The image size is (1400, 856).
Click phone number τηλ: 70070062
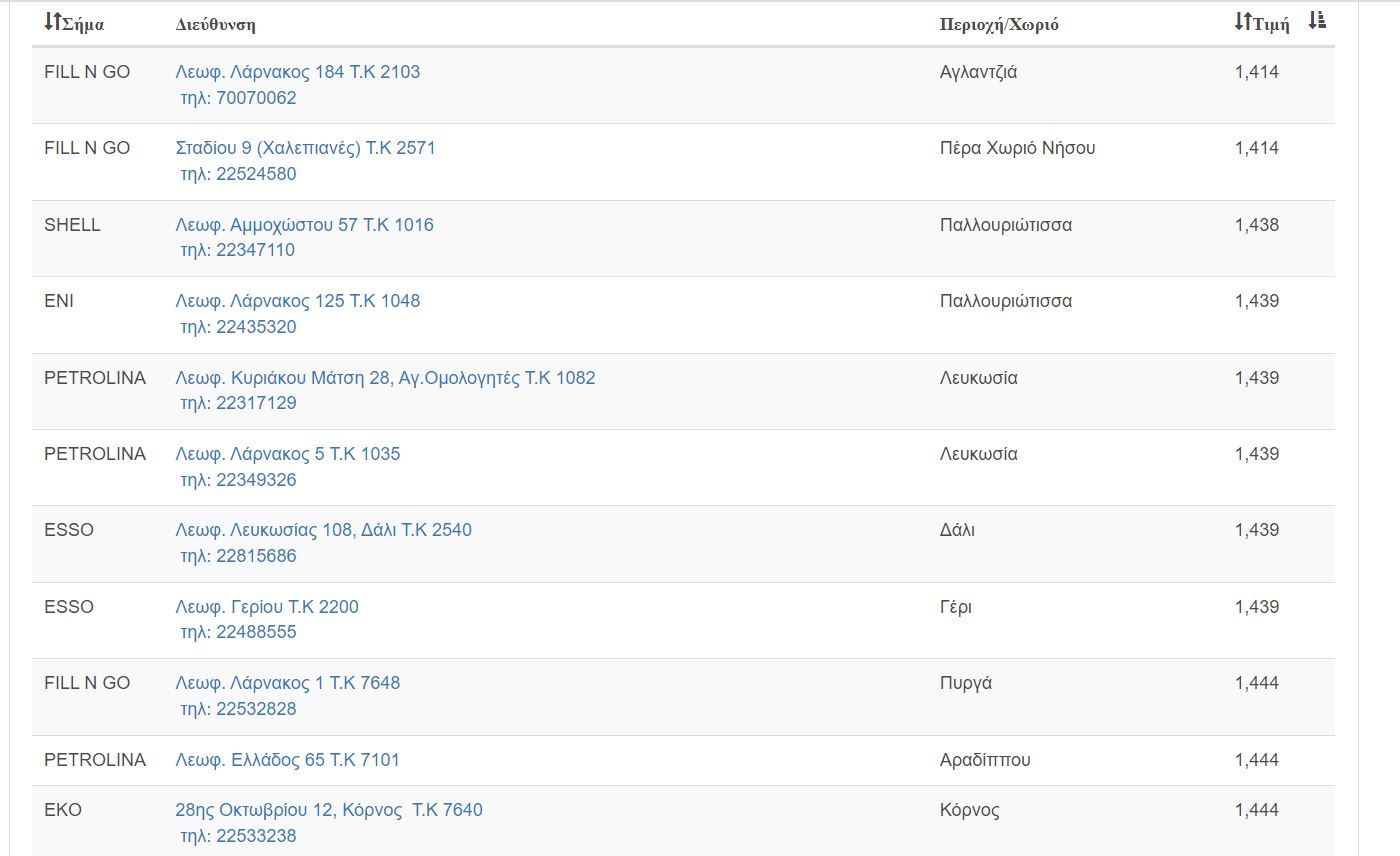pos(238,98)
